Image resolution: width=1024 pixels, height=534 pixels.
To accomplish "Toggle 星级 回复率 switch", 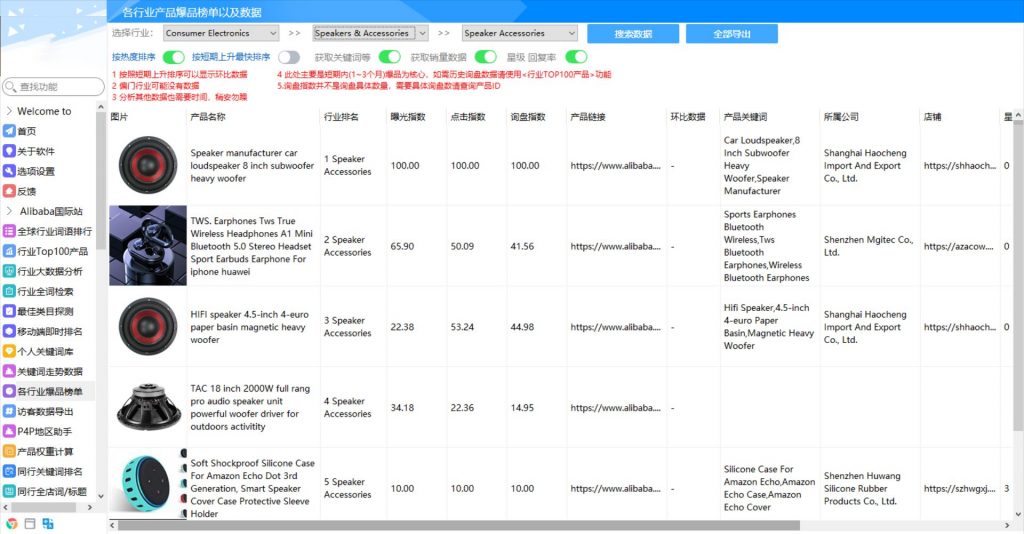I will click(x=576, y=57).
